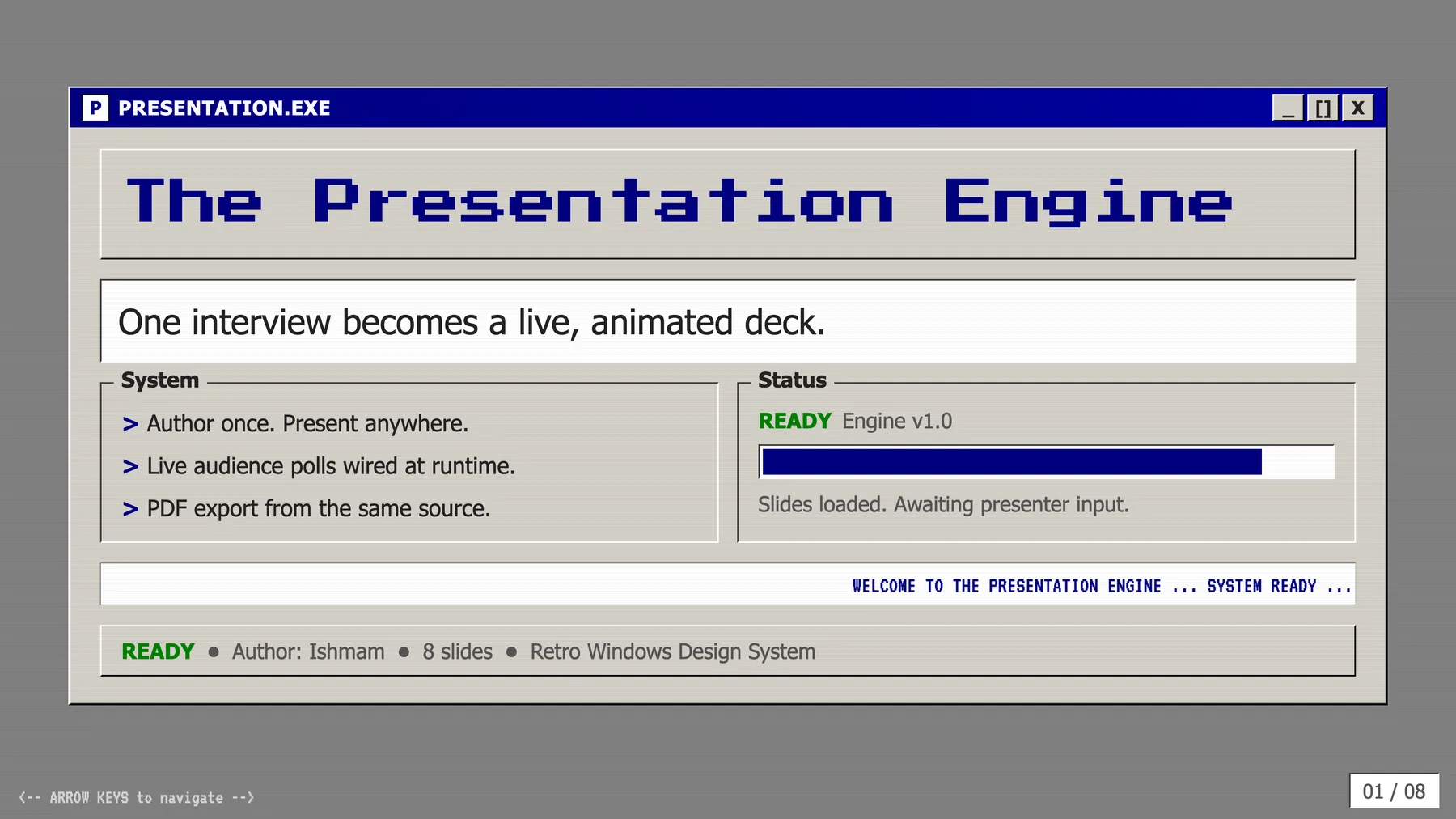
Task: Click 'PDF export from the same source.' line
Action: point(319,509)
